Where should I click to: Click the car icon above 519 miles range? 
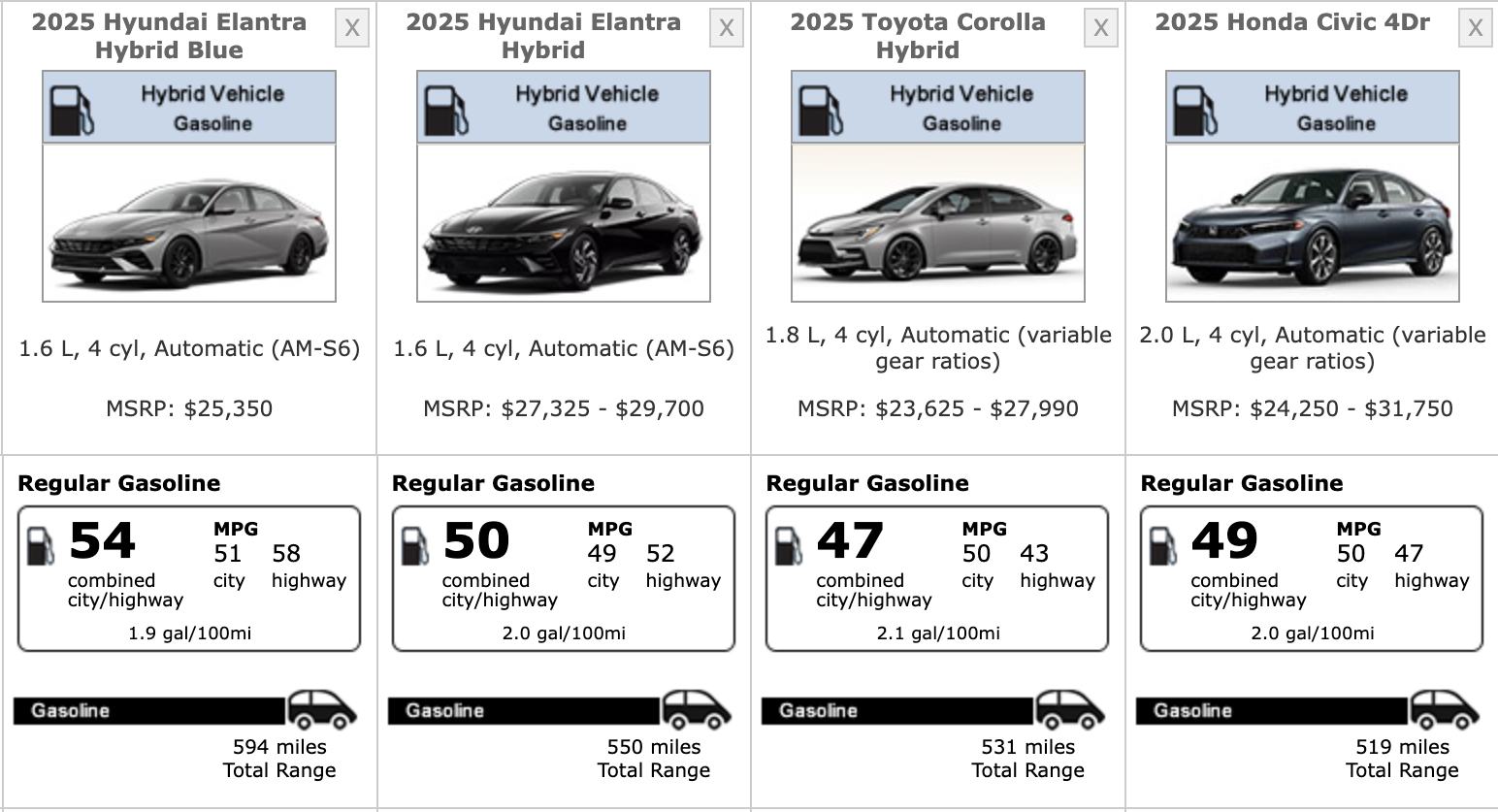pyautogui.click(x=1444, y=710)
